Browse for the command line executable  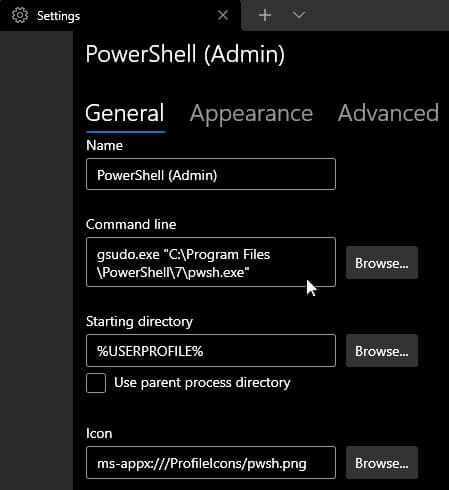tap(382, 263)
